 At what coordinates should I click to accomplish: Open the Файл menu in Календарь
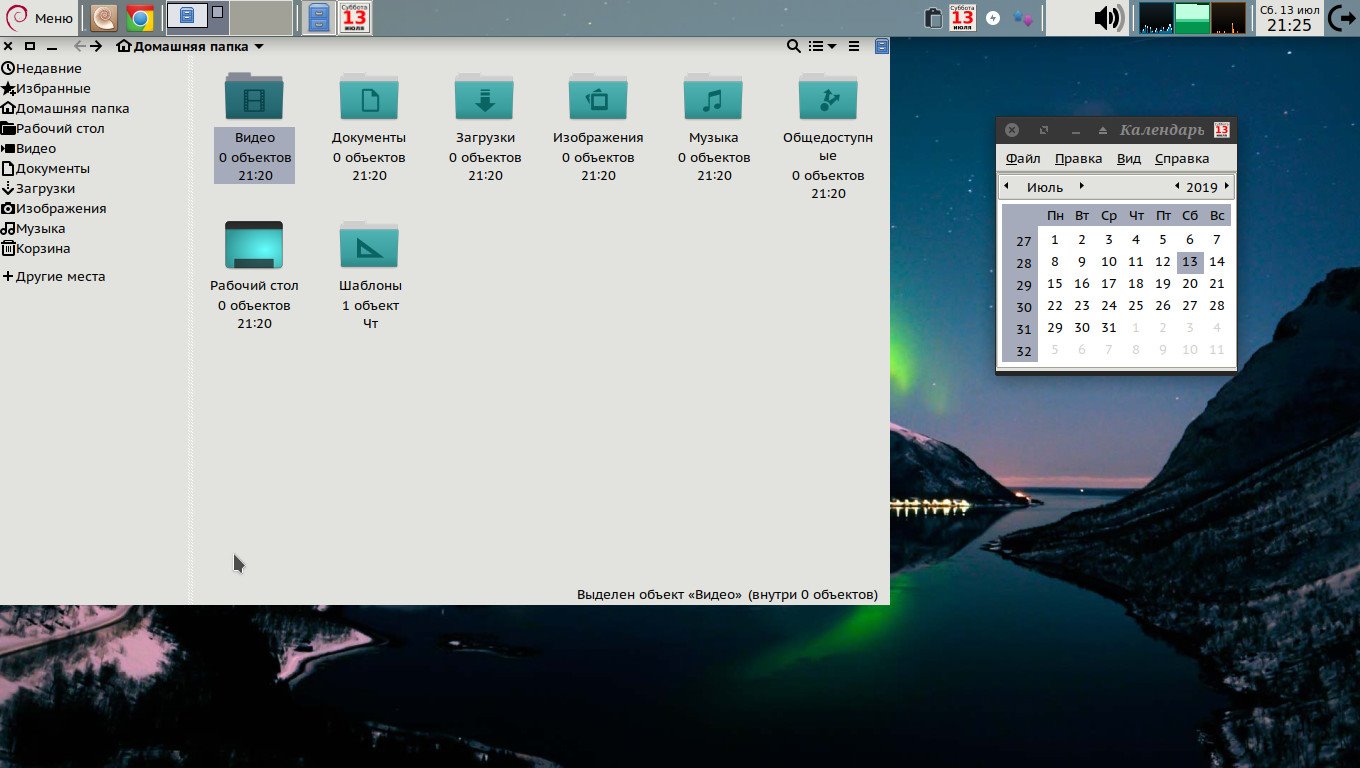click(x=1023, y=158)
